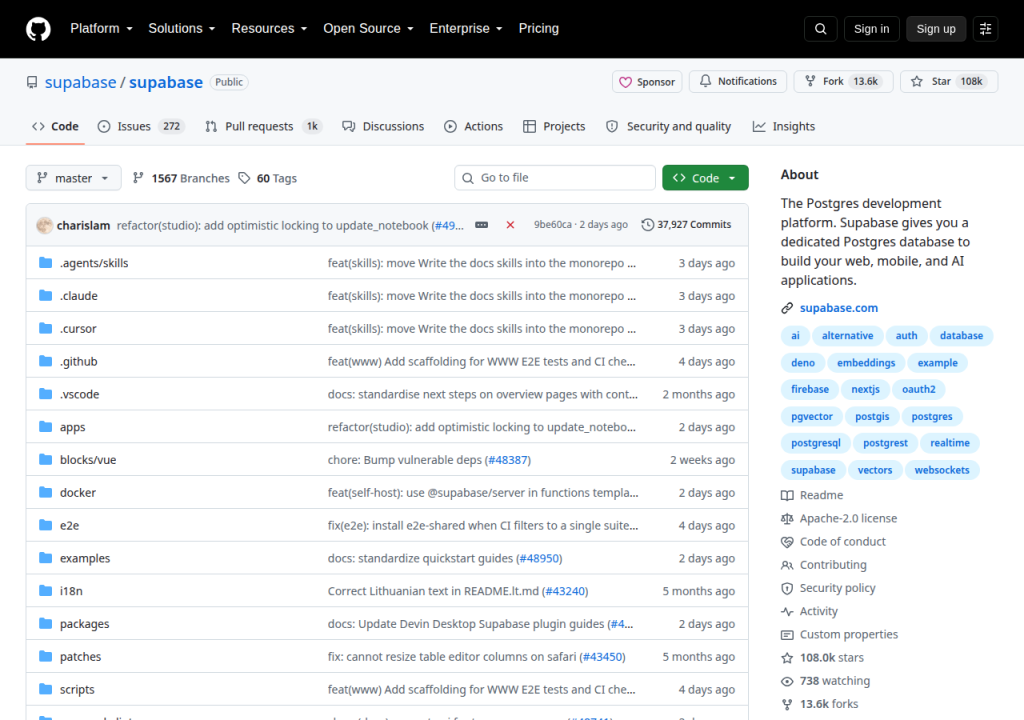Open folder icon for .claude
The image size is (1024, 720).
(x=45, y=295)
